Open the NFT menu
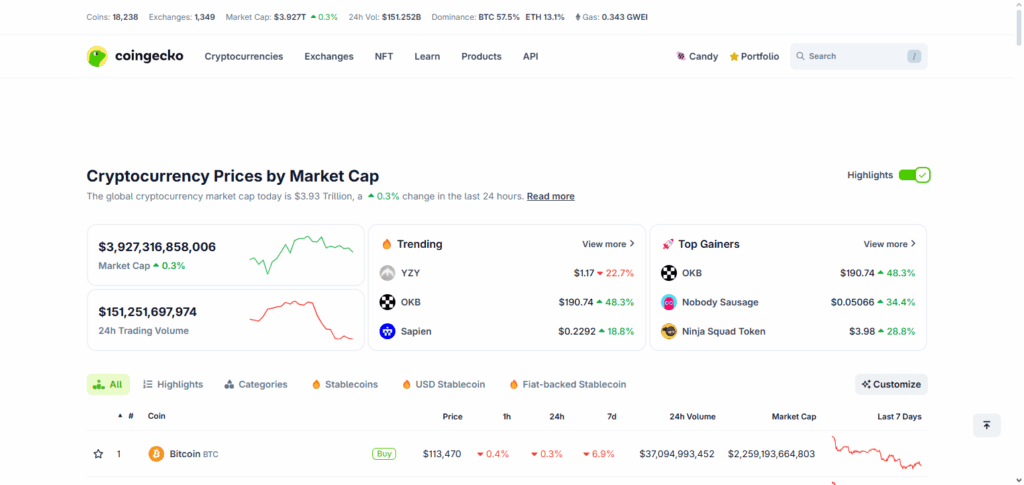 (384, 57)
